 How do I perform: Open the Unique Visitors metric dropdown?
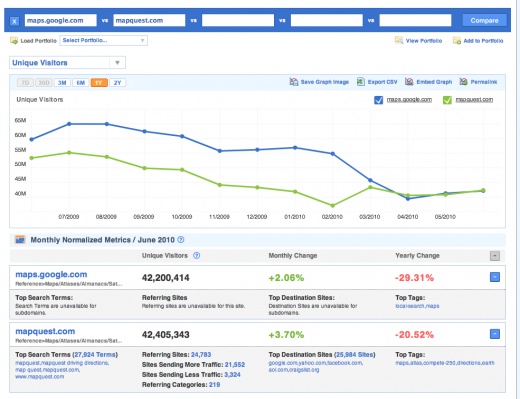tap(67, 63)
